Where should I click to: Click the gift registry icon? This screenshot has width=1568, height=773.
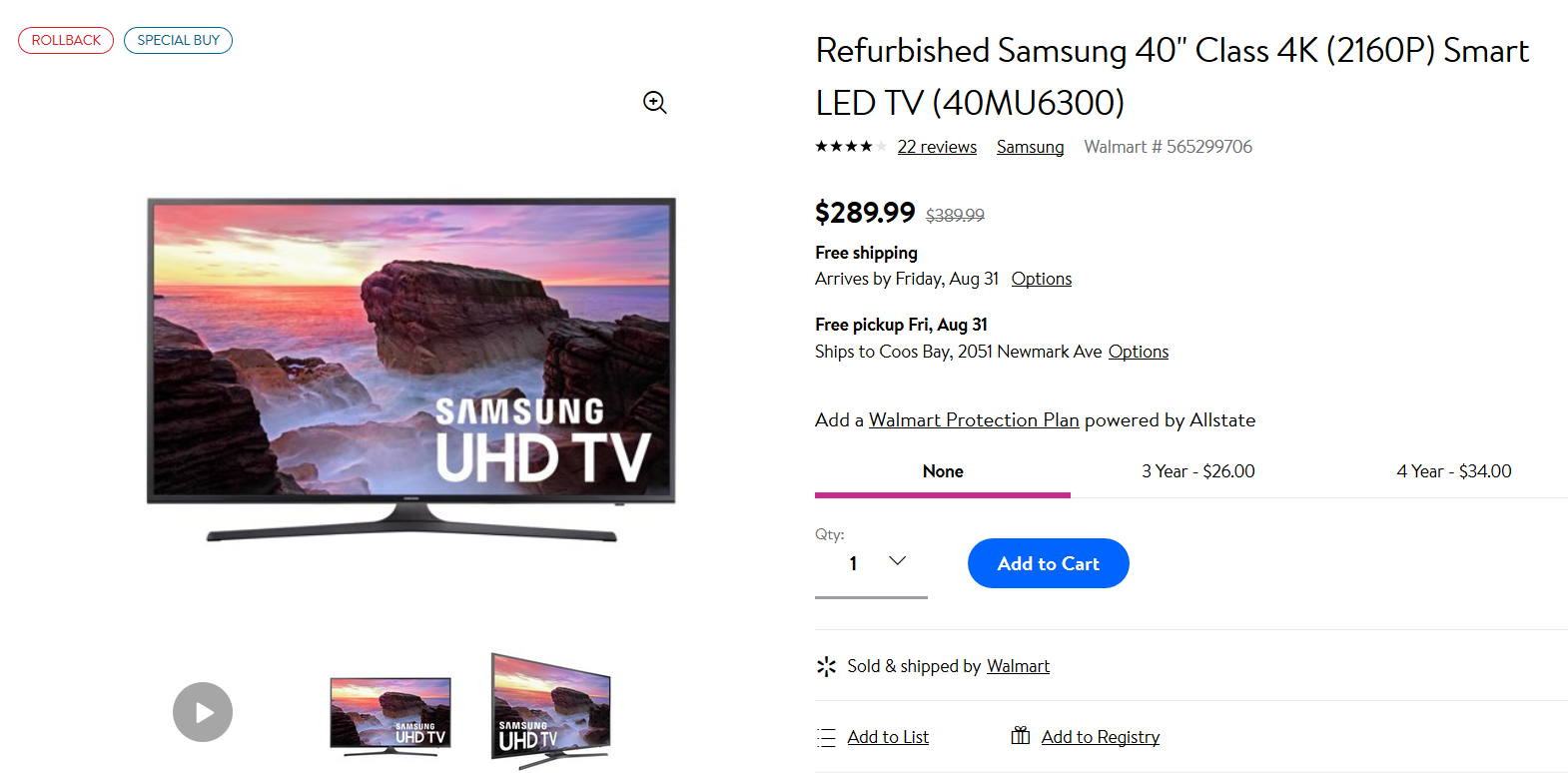(x=1020, y=736)
